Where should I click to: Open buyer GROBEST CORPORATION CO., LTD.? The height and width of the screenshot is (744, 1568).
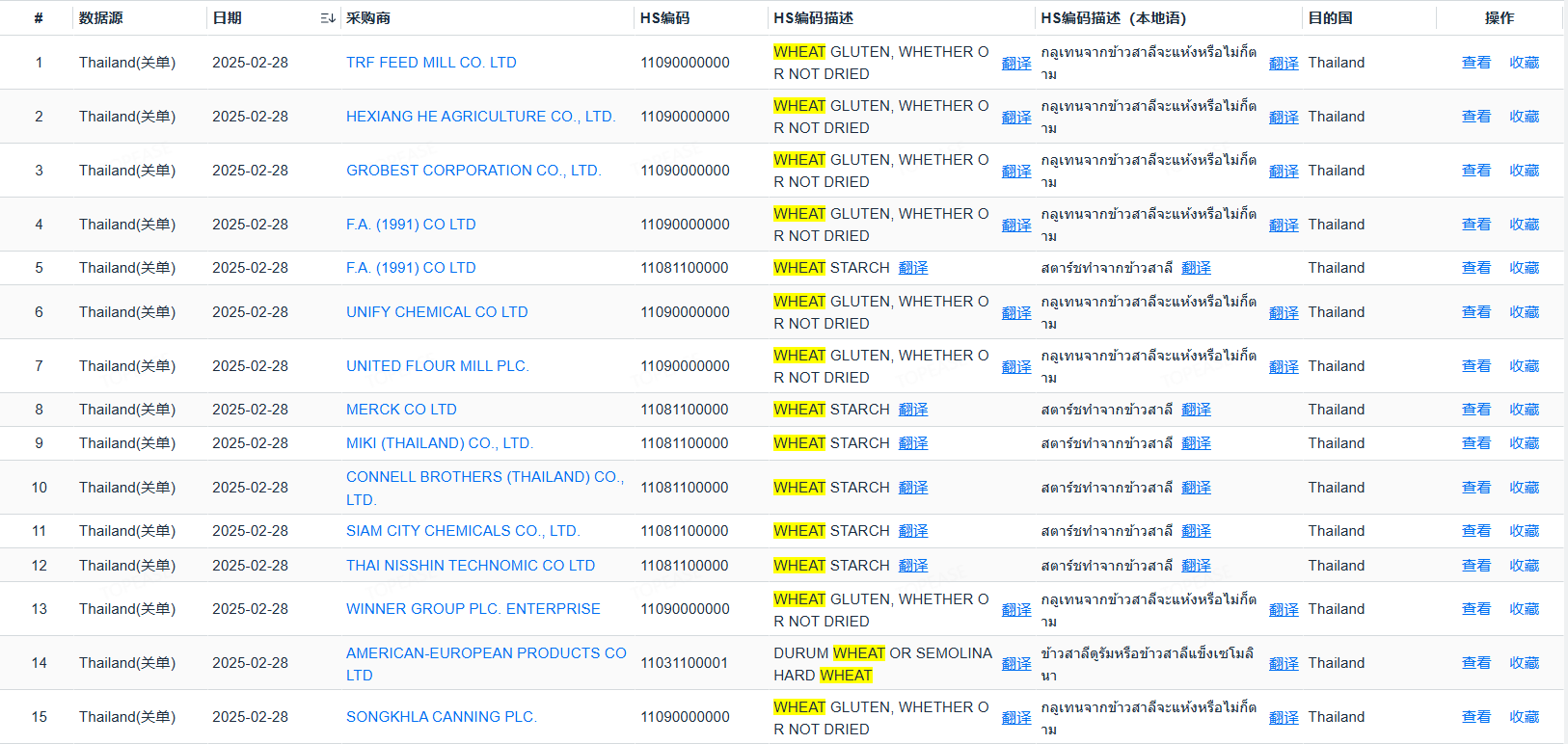pyautogui.click(x=473, y=171)
